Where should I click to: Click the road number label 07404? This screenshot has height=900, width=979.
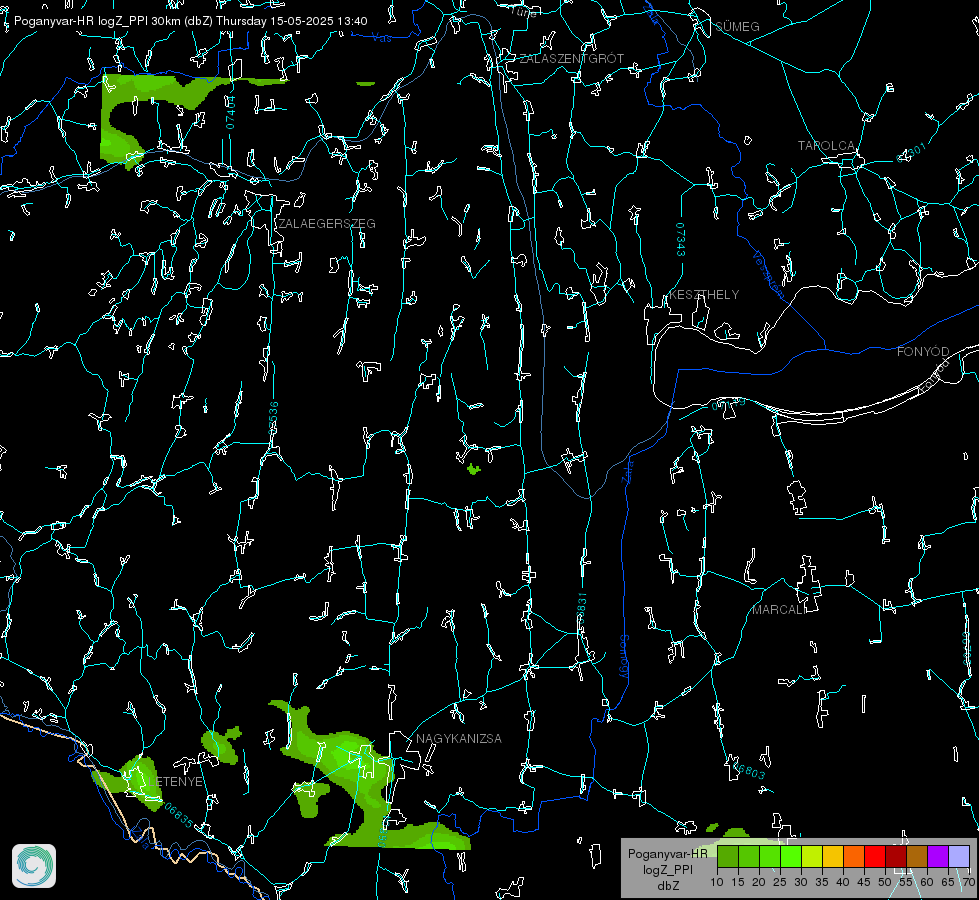230,112
